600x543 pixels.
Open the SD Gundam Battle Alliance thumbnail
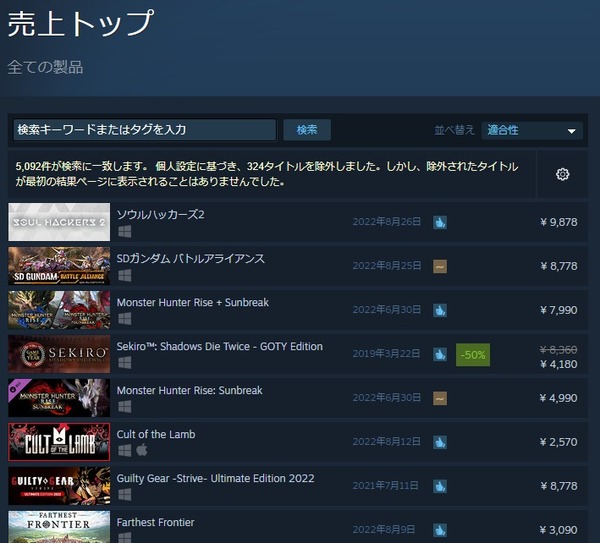[x=59, y=266]
